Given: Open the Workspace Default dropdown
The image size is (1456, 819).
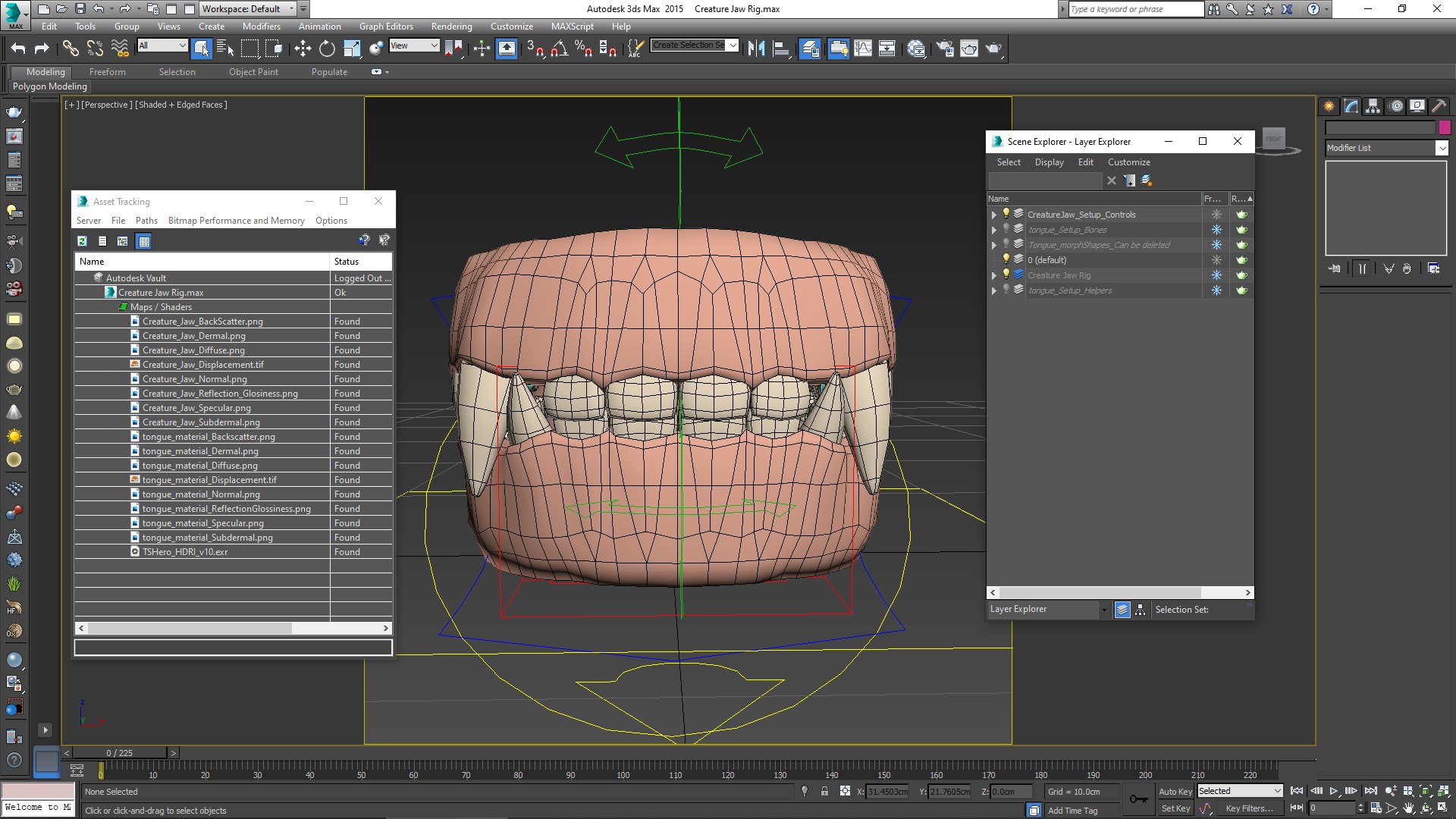Looking at the screenshot, I should pos(247,9).
